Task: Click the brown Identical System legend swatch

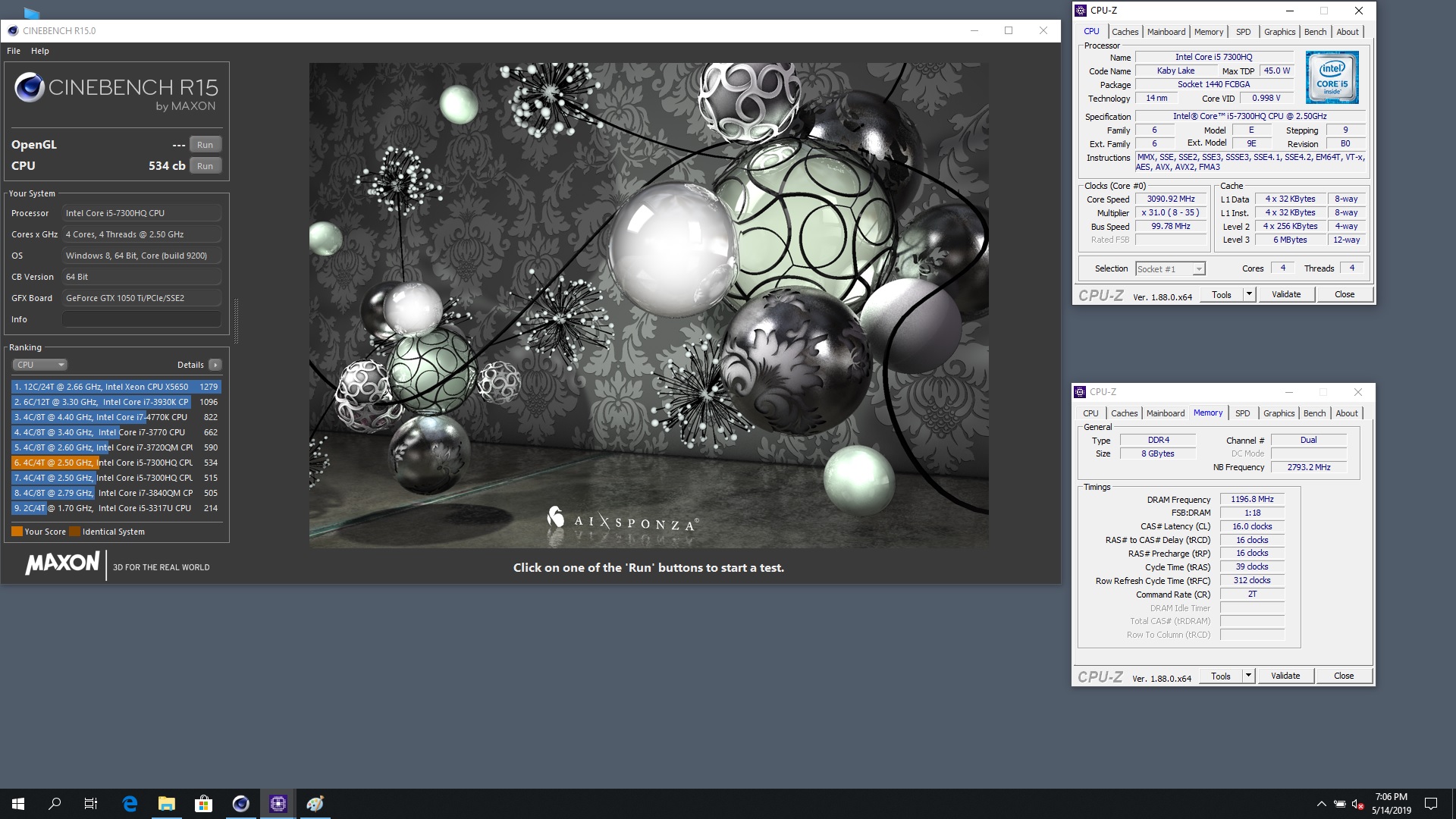Action: 74,532
